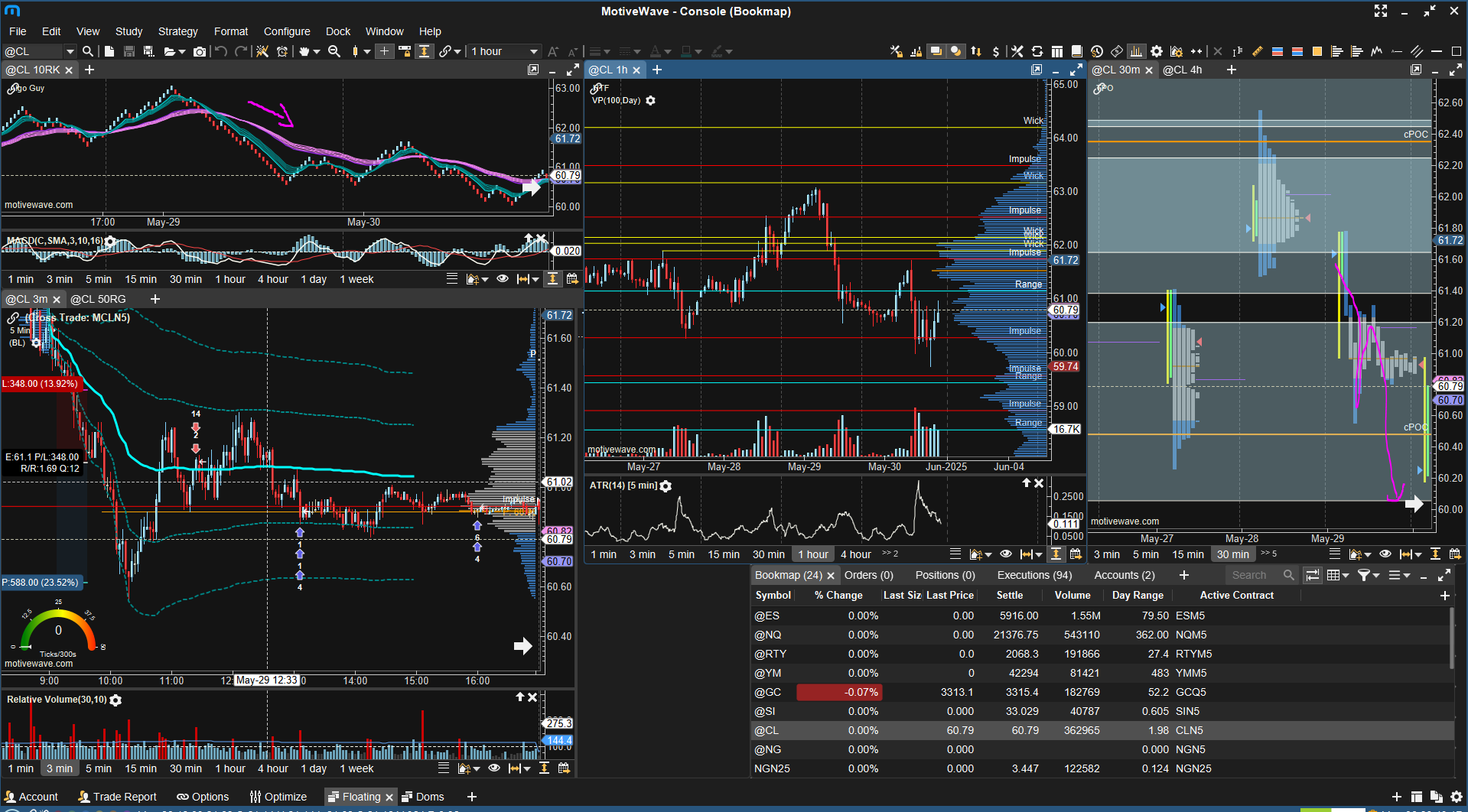Click the redo arrow in toolbar
The image size is (1468, 812).
click(241, 51)
